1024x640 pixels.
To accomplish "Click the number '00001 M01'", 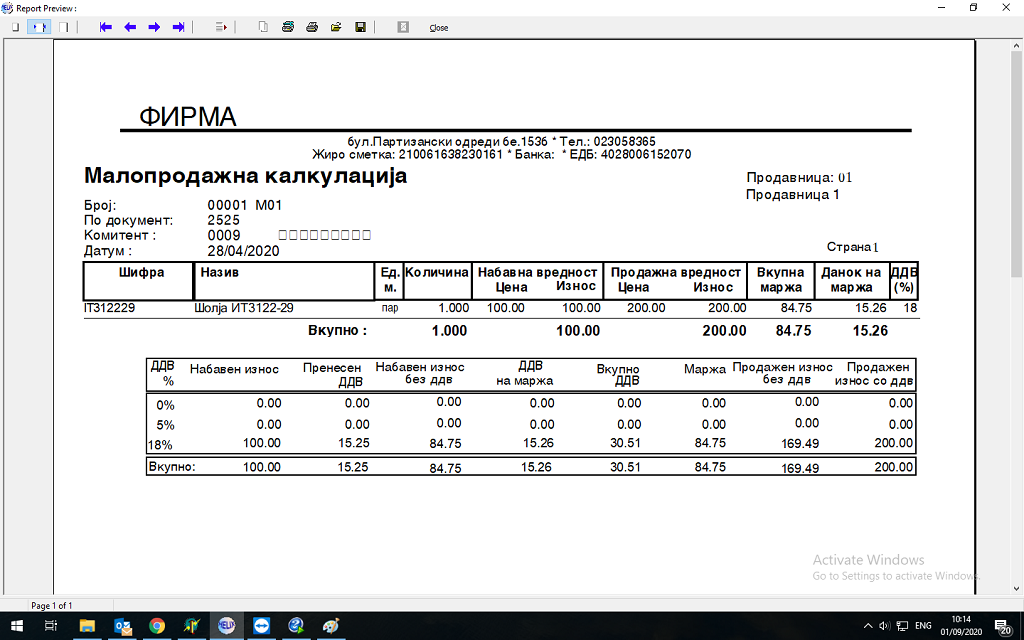I will [x=245, y=205].
